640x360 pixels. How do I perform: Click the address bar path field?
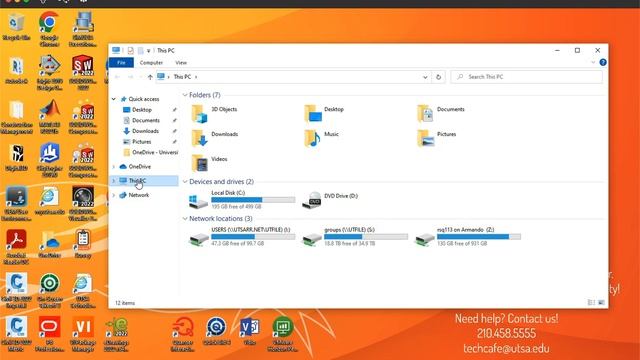coord(293,77)
